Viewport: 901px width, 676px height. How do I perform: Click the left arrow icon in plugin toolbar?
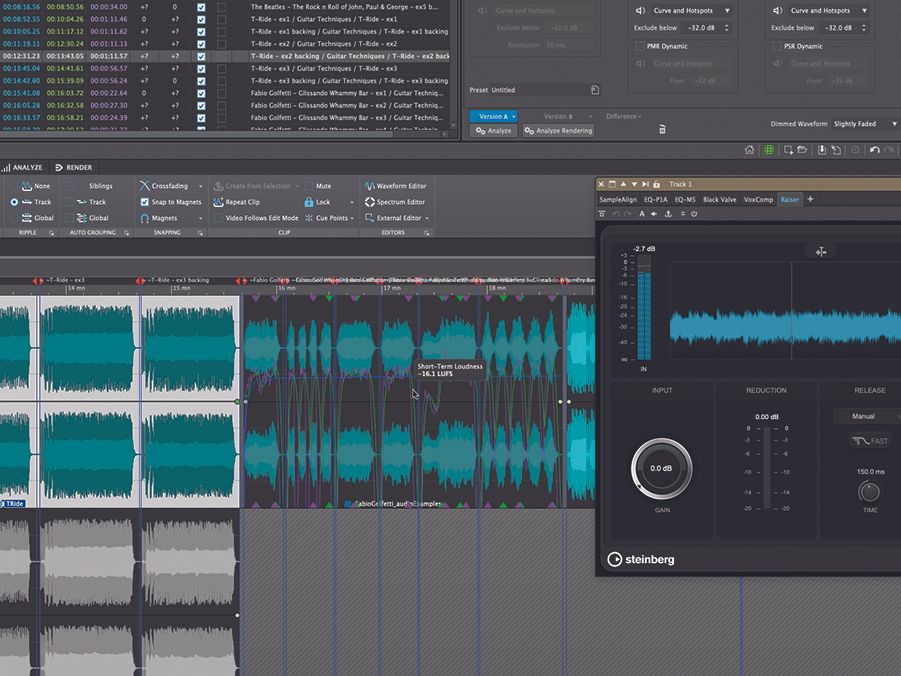pyautogui.click(x=654, y=214)
